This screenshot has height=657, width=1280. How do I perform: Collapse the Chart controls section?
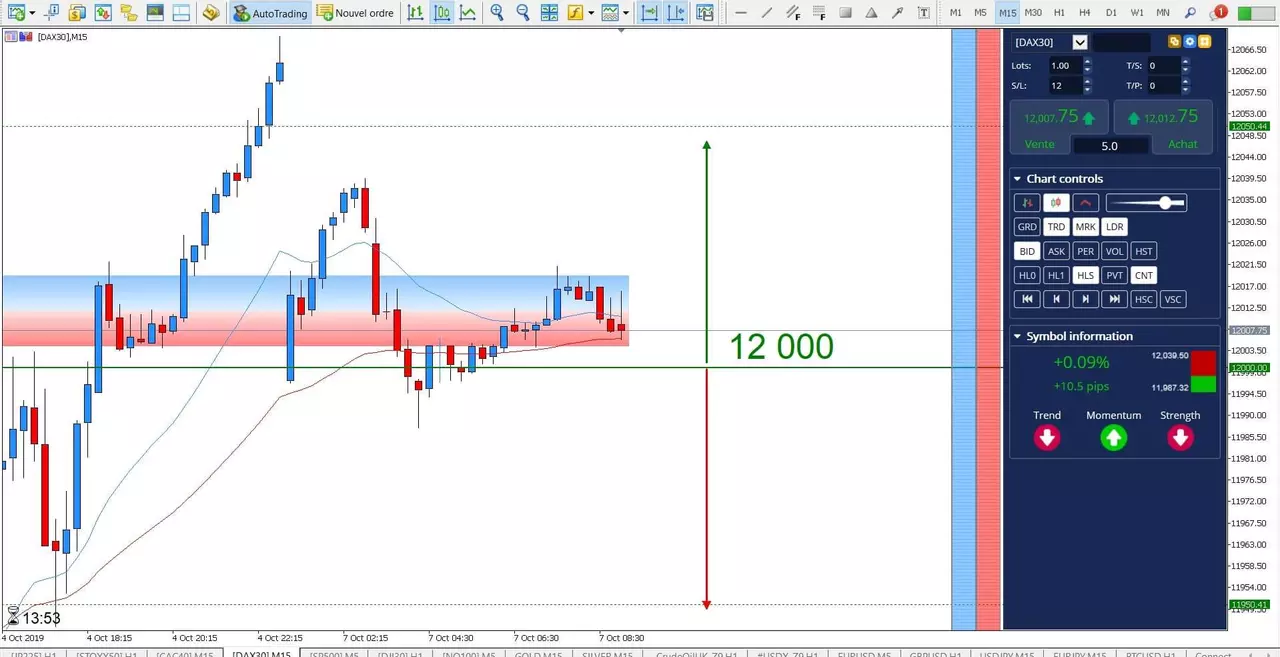(x=1017, y=179)
